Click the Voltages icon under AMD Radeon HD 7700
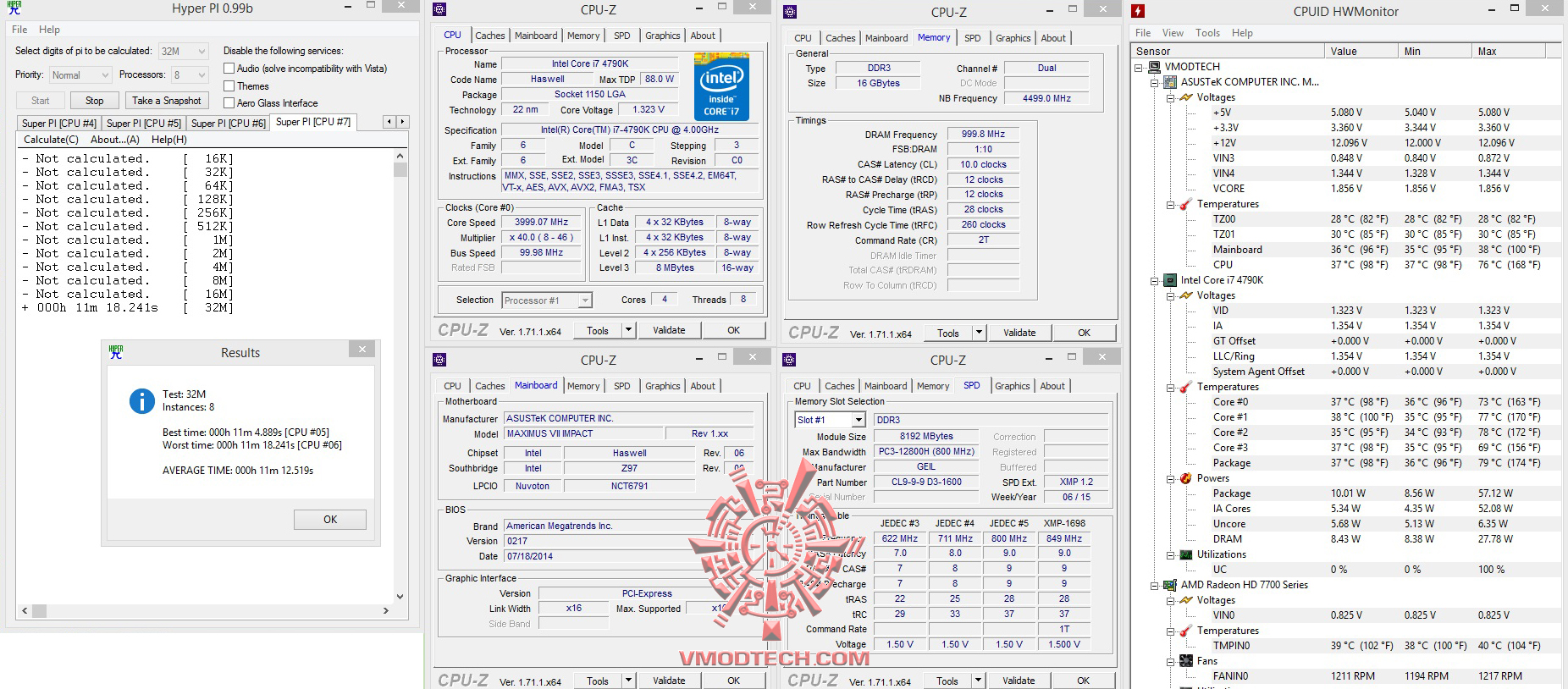Viewport: 1568px width, 689px height. [1186, 600]
